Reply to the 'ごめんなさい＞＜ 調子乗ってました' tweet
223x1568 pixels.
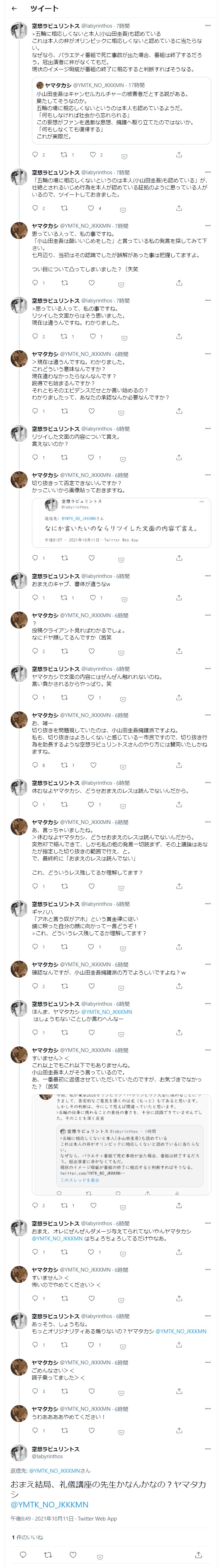pos(35,1391)
